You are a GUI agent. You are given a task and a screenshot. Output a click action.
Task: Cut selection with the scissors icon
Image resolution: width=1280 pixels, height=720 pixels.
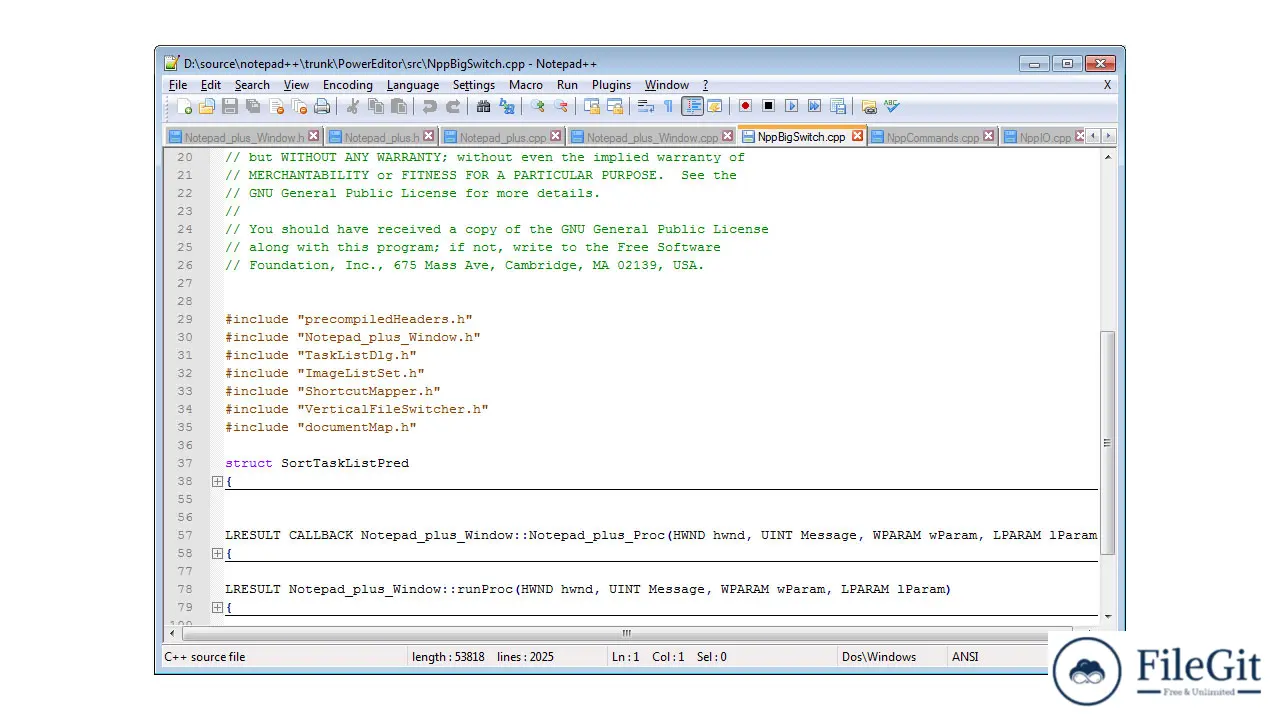pyautogui.click(x=352, y=106)
